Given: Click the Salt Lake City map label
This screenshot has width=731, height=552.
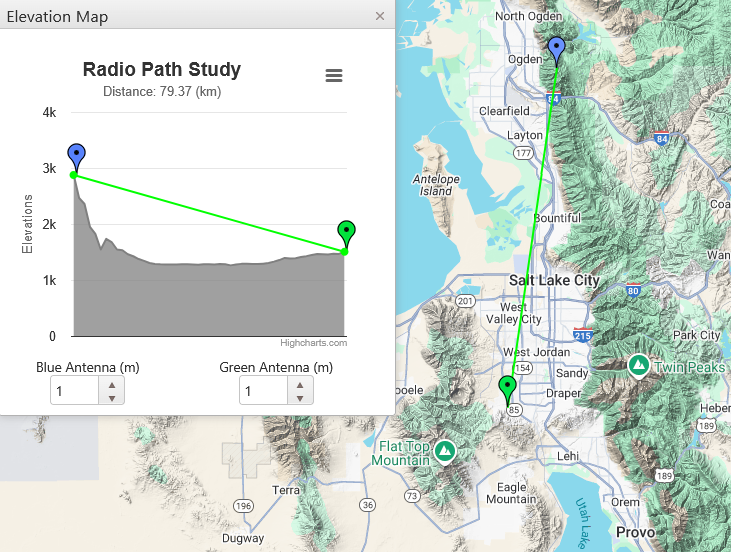Looking at the screenshot, I should coord(553,280).
